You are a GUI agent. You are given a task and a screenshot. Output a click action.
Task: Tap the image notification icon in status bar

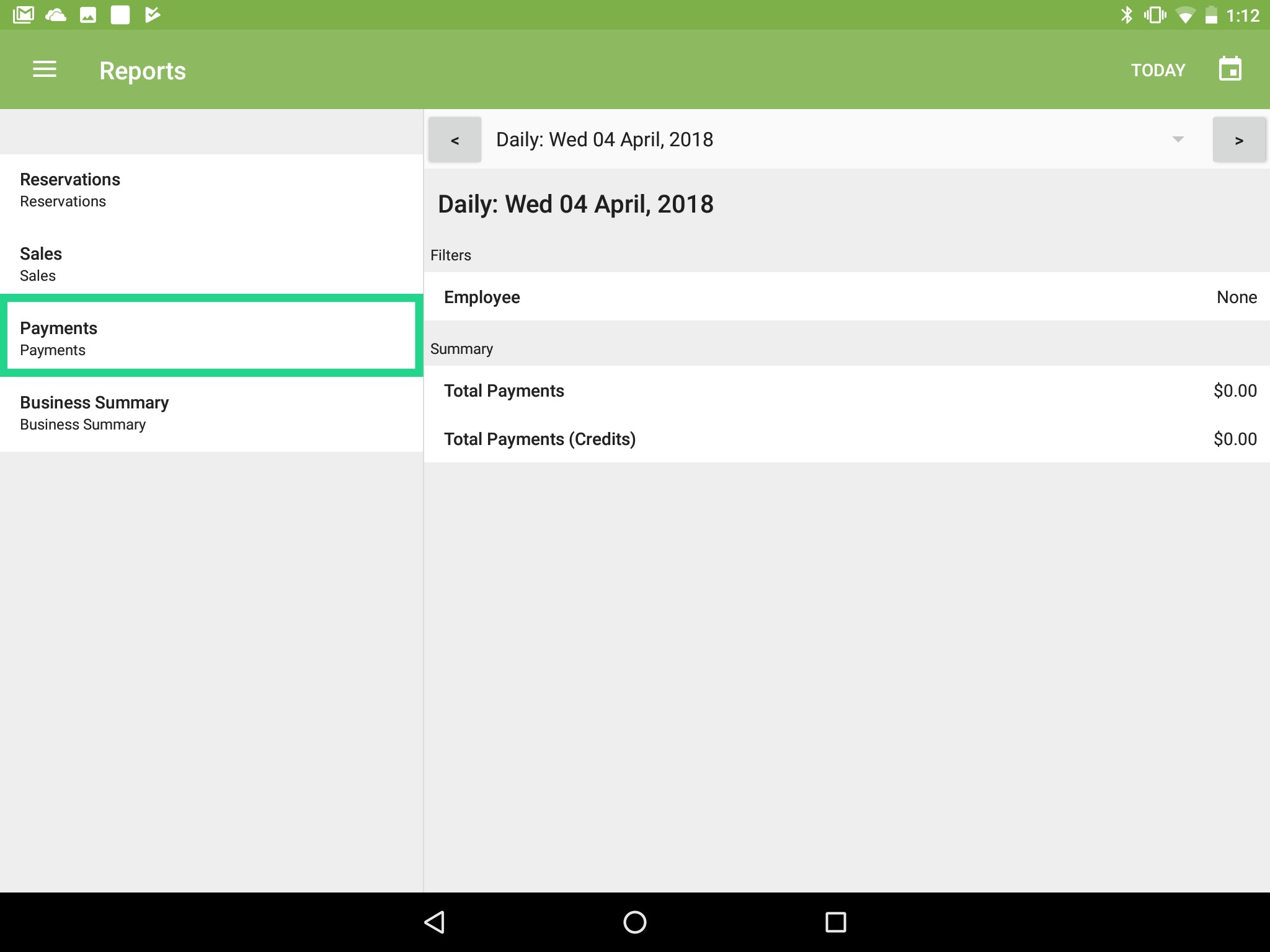point(88,15)
